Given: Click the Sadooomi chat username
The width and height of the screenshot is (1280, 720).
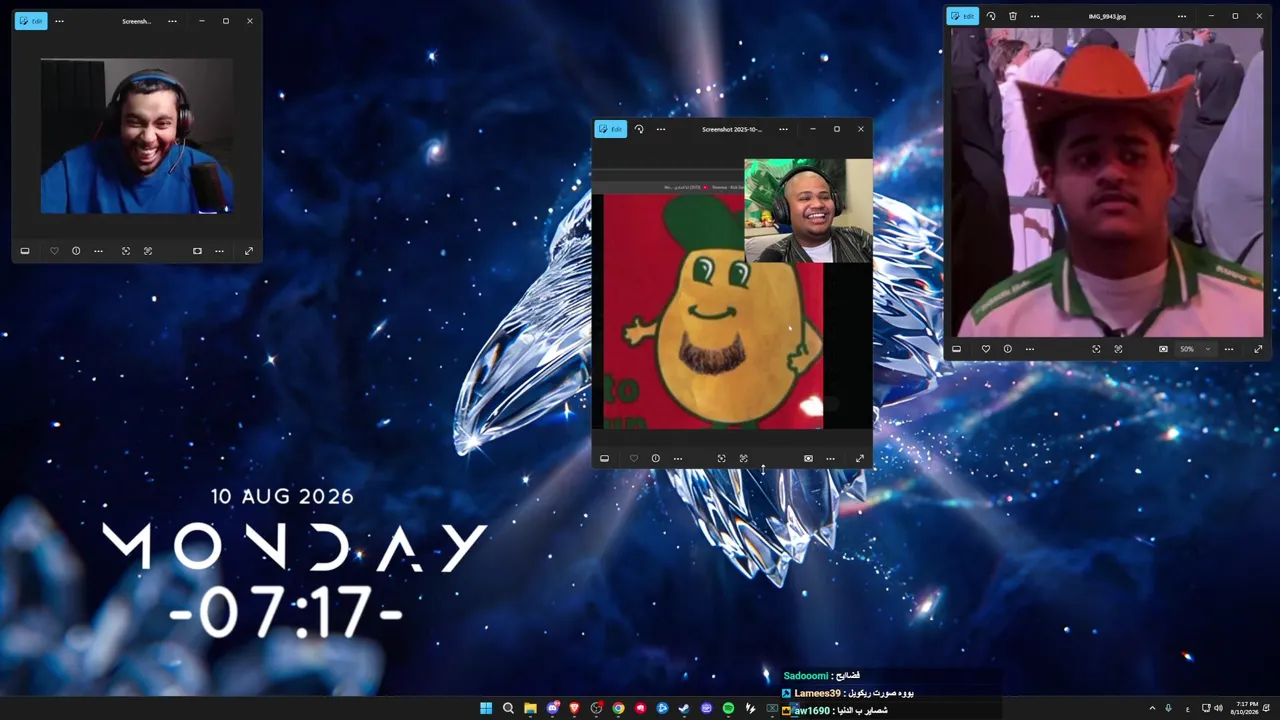Looking at the screenshot, I should [x=807, y=676].
